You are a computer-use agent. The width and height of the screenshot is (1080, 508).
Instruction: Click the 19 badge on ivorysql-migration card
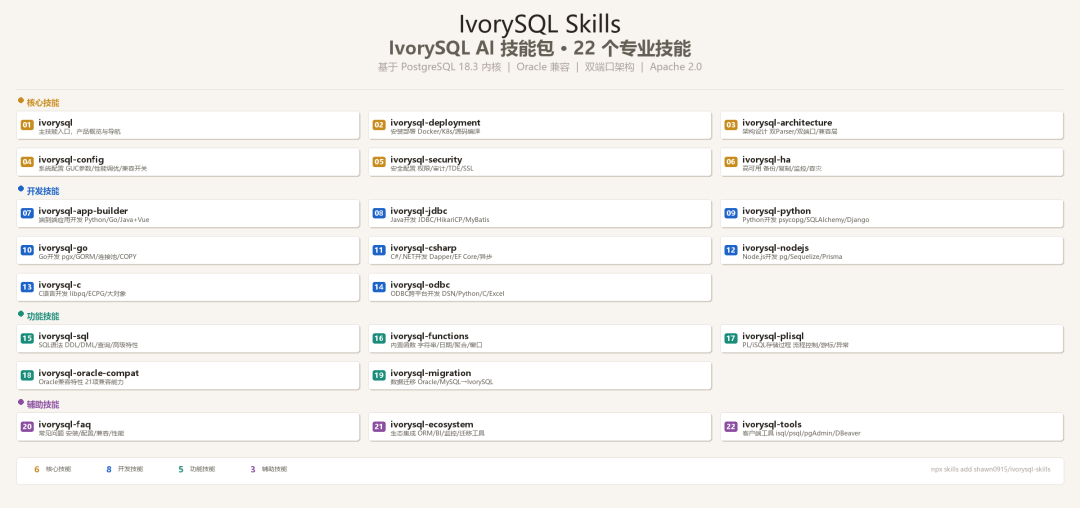[379, 375]
